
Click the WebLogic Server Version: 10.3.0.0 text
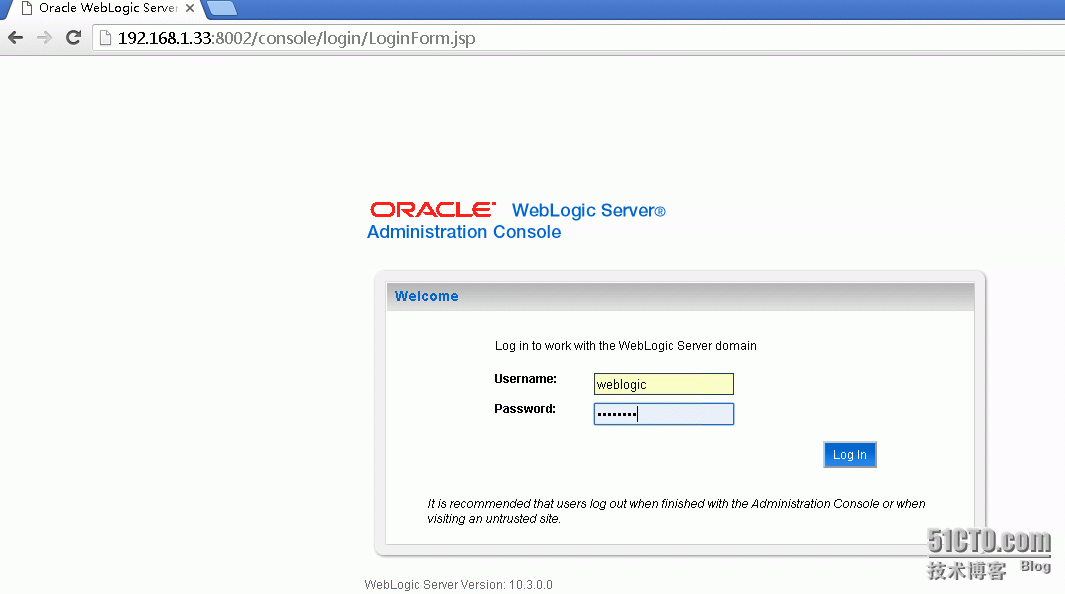coord(458,584)
